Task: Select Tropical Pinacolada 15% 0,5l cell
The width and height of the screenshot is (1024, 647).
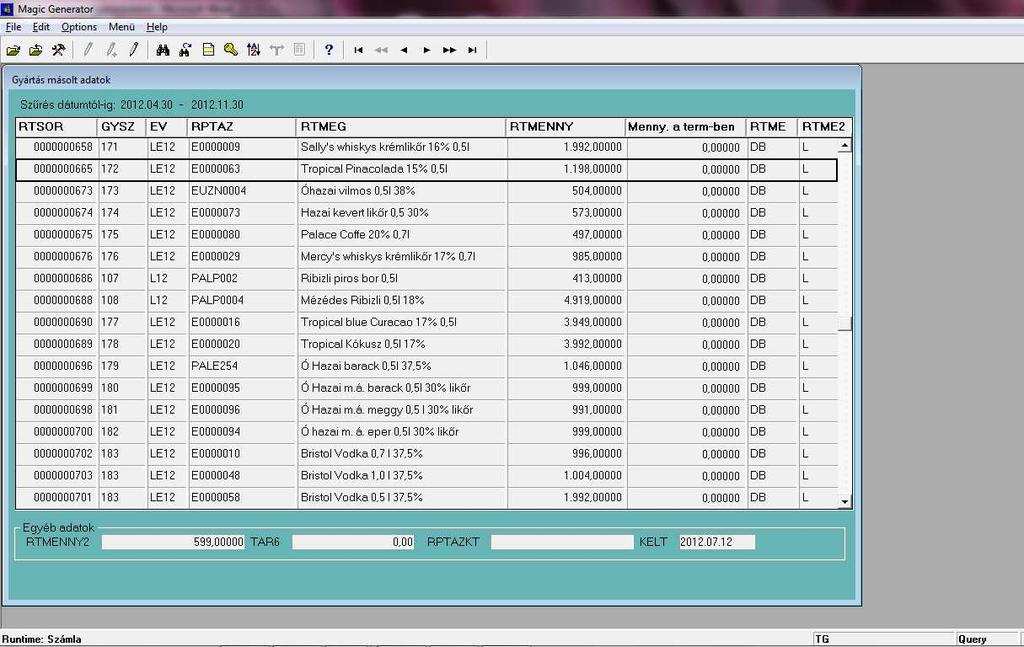Action: (x=401, y=169)
